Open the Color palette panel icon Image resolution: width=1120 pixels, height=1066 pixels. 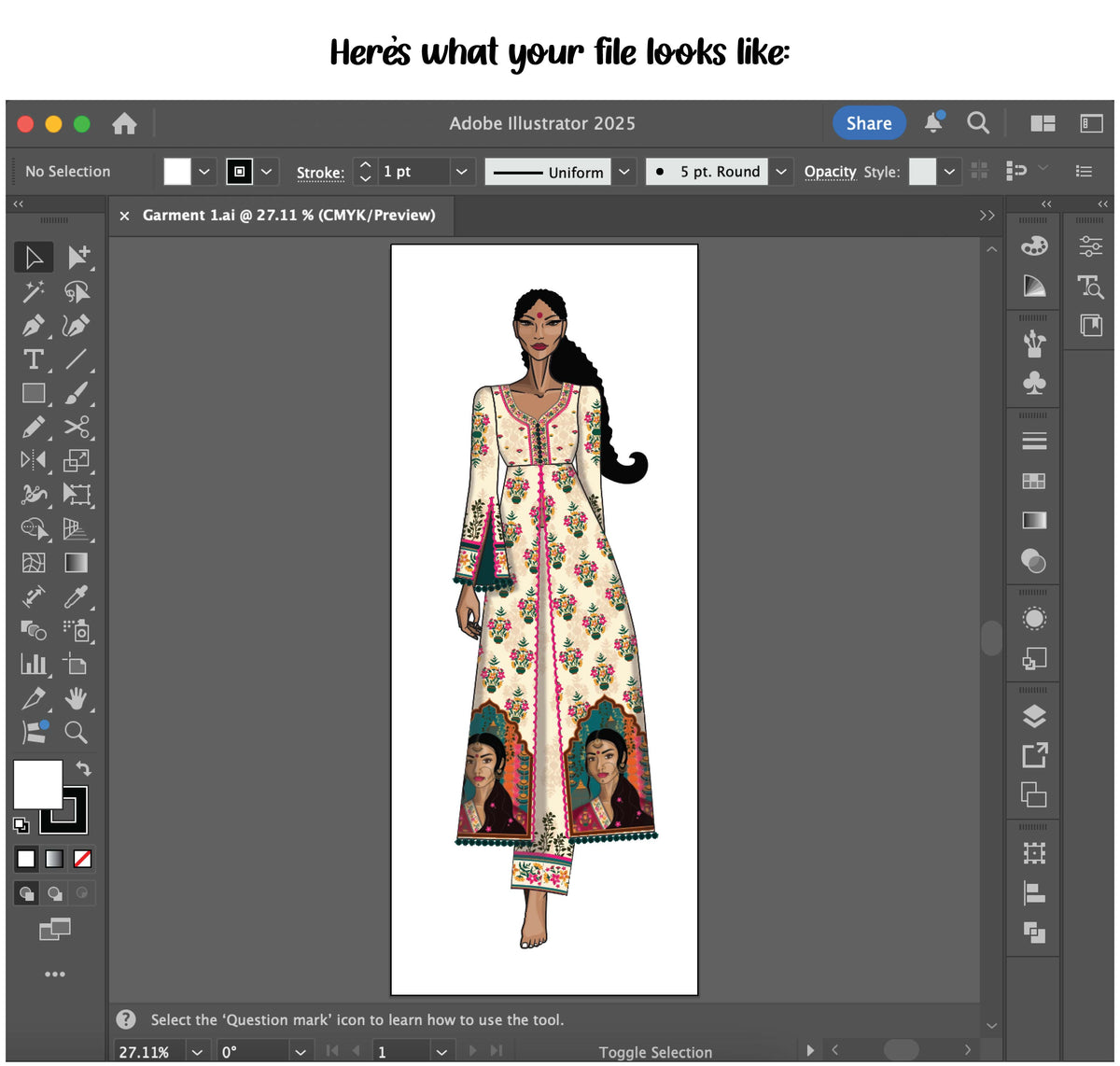1034,245
